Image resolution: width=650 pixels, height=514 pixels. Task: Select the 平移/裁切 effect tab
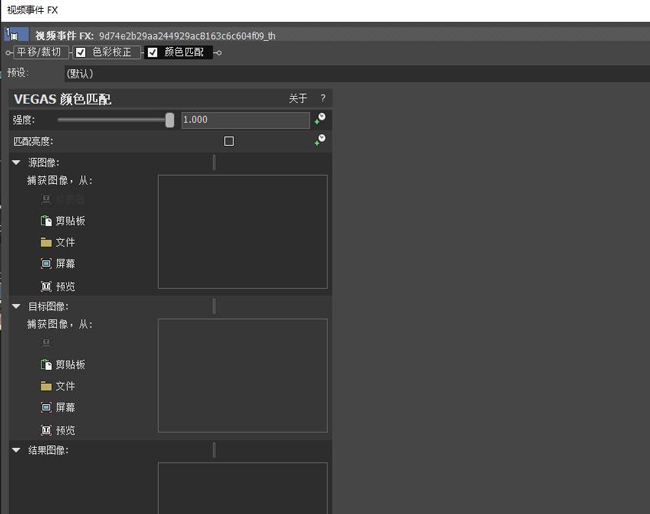pyautogui.click(x=39, y=52)
